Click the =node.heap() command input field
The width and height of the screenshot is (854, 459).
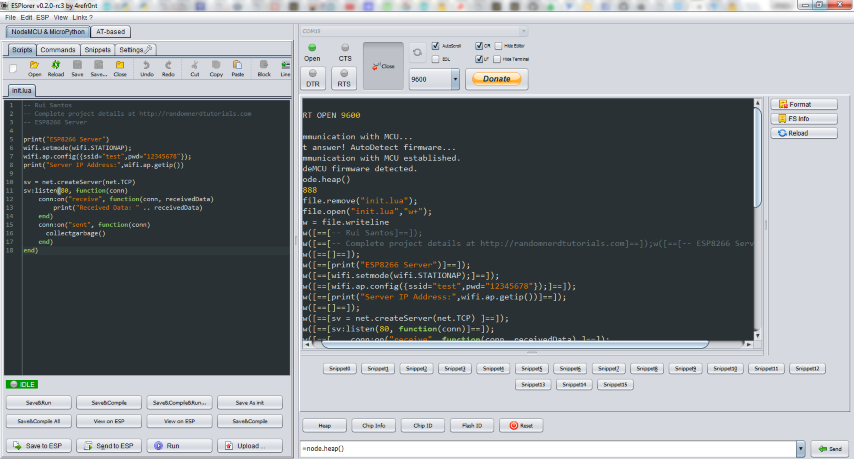[548, 449]
